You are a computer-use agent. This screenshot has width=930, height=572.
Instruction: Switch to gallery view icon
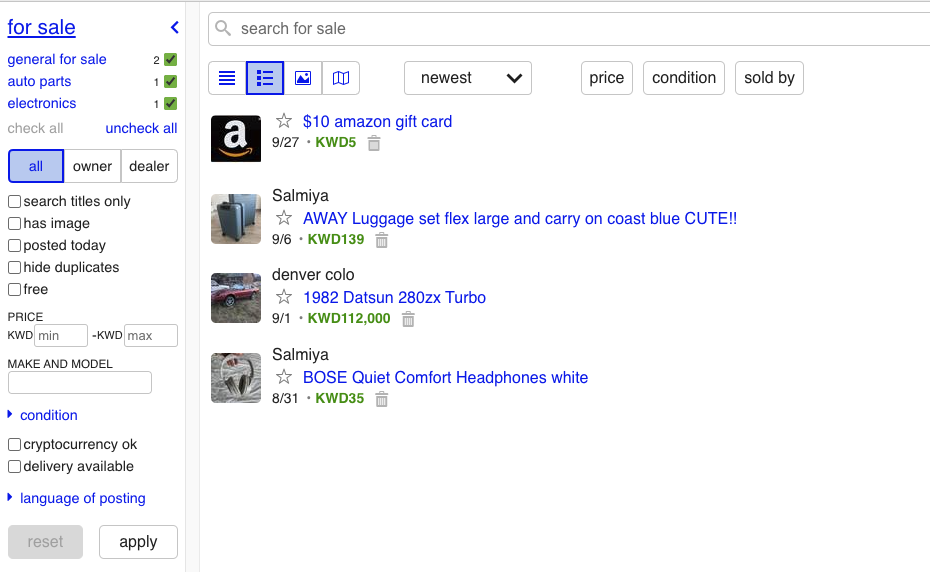303,78
